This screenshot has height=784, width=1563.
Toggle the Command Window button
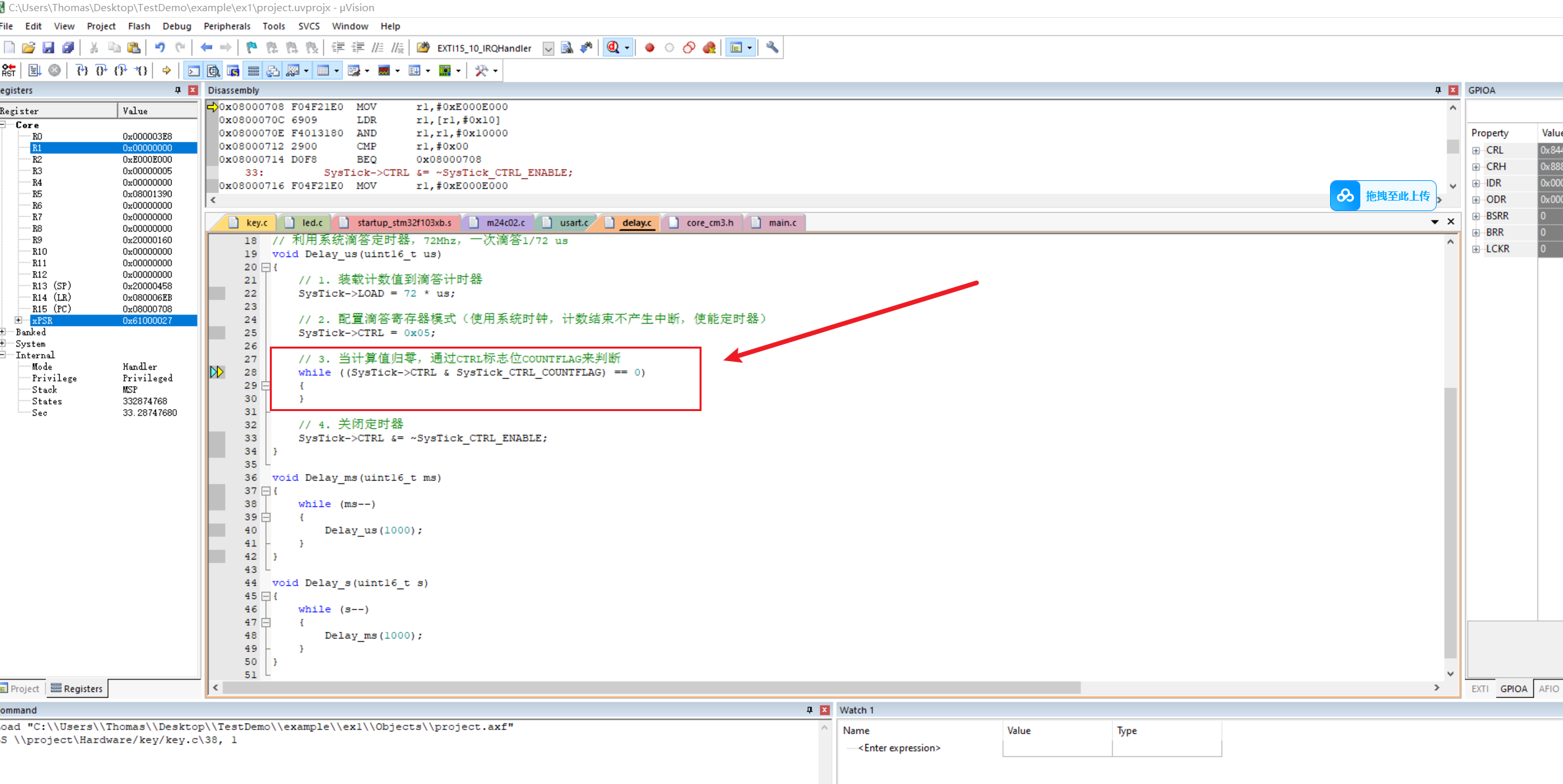(x=193, y=70)
